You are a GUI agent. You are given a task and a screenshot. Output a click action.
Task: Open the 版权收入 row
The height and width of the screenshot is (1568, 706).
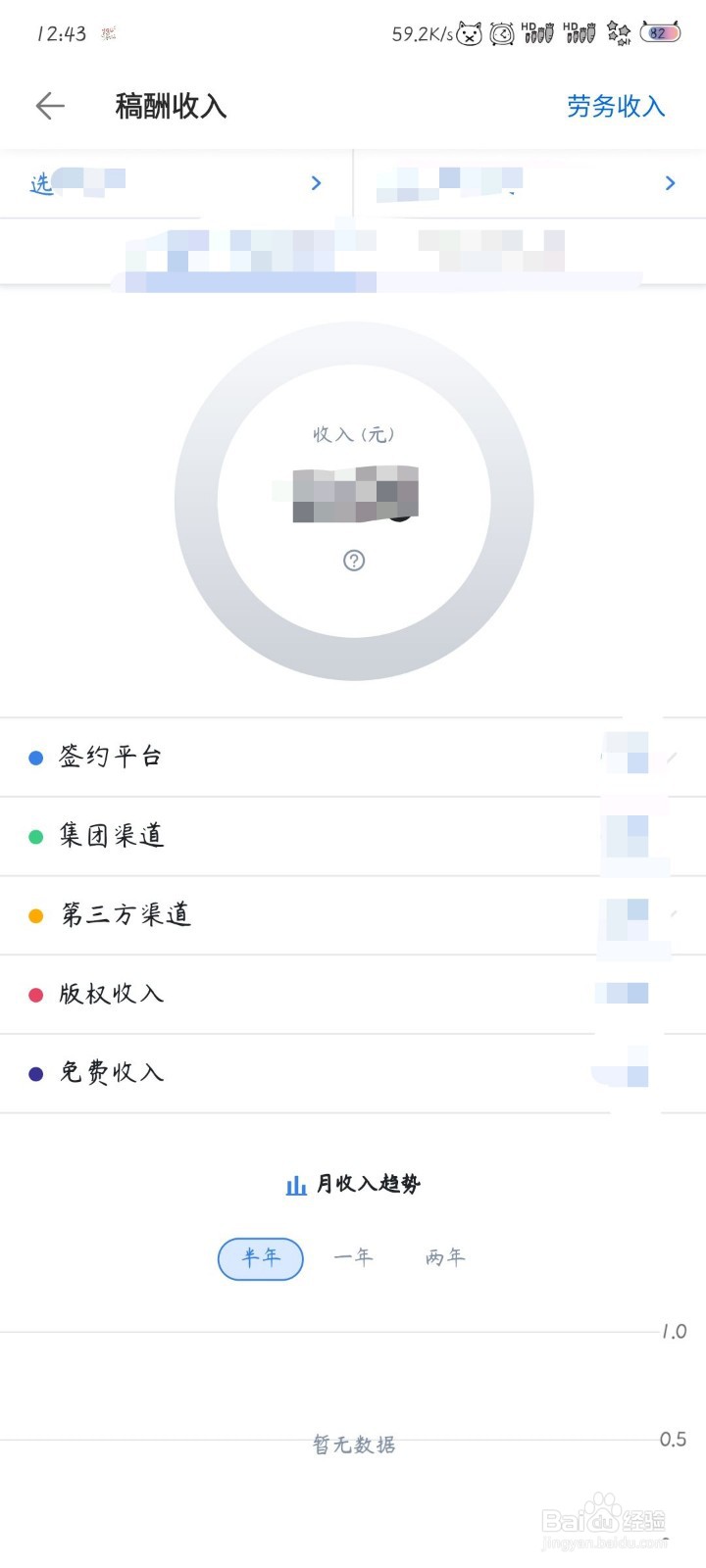pyautogui.click(x=353, y=995)
